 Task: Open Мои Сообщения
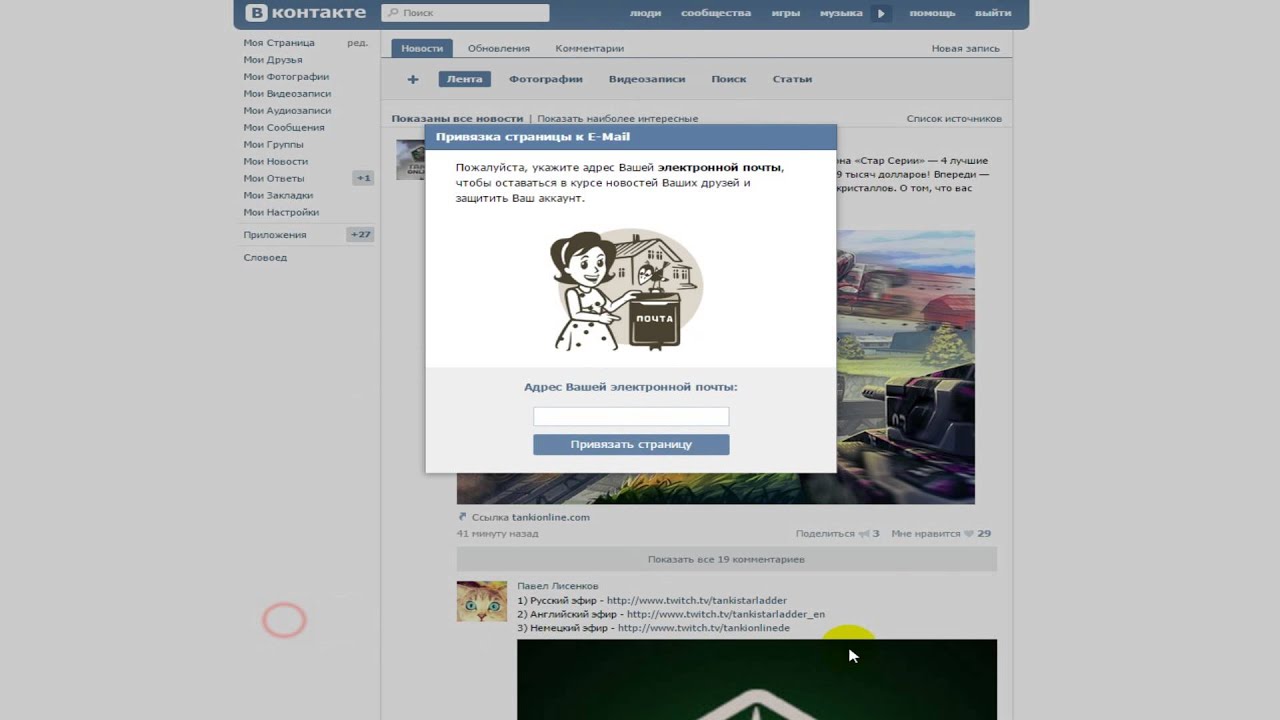pyautogui.click(x=284, y=128)
